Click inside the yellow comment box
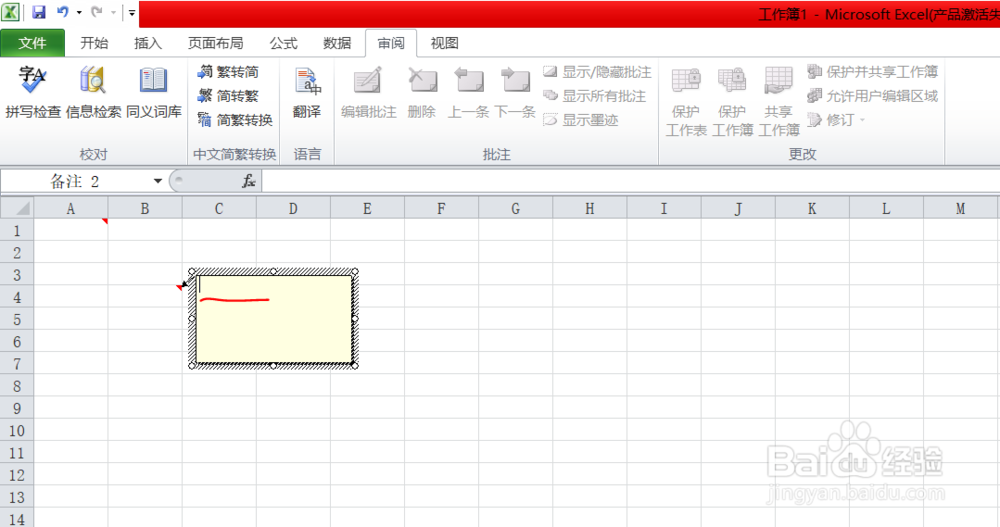 tap(274, 318)
